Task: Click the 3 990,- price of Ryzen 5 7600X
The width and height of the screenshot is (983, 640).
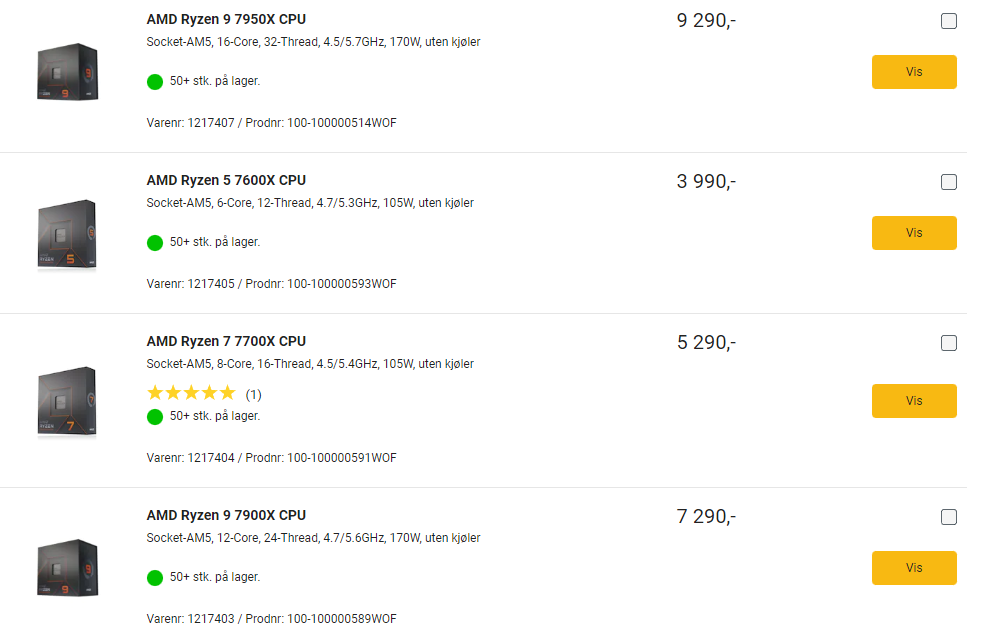Action: coord(706,181)
